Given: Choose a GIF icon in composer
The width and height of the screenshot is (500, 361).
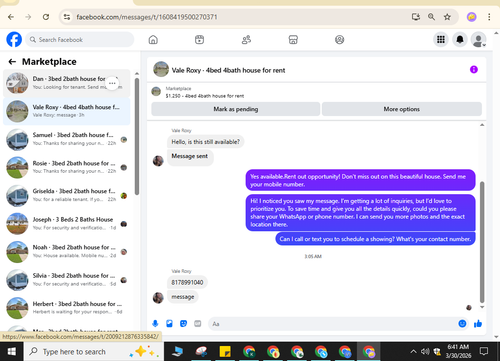Looking at the screenshot, I should pos(198,323).
